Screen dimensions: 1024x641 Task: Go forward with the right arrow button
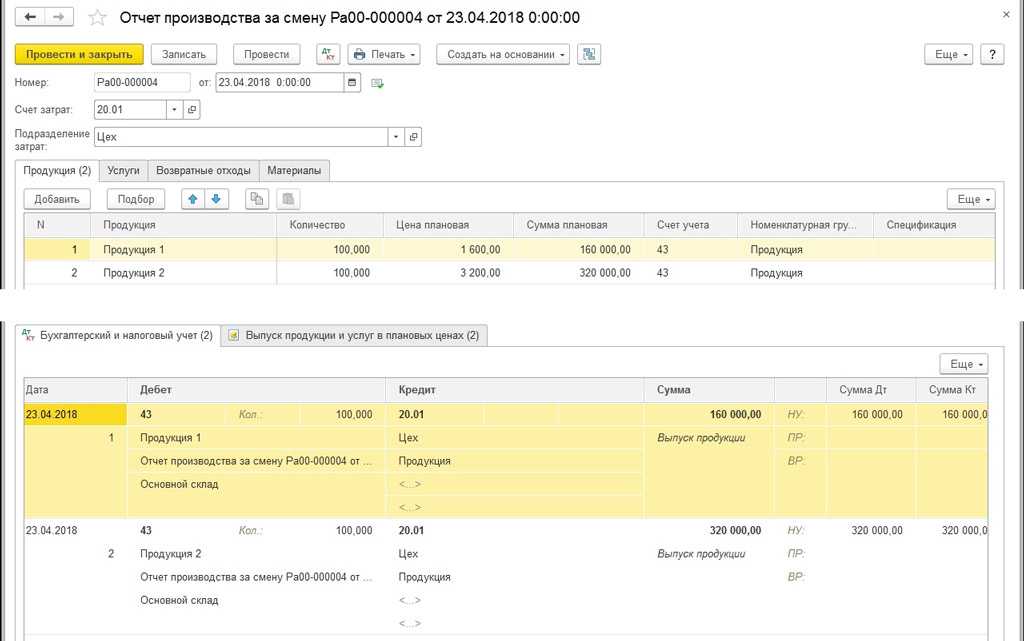pos(59,17)
